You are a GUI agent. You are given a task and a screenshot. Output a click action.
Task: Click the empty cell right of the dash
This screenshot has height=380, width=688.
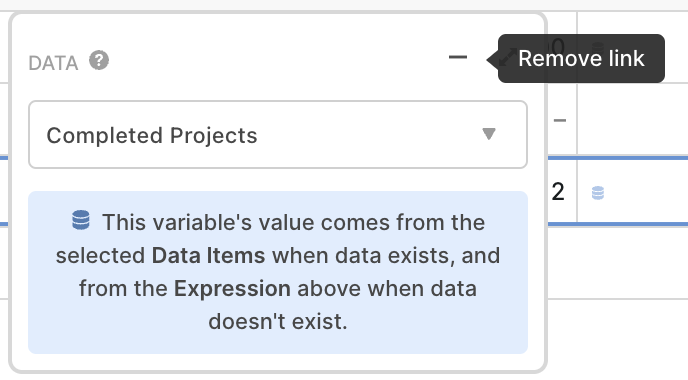click(x=632, y=119)
